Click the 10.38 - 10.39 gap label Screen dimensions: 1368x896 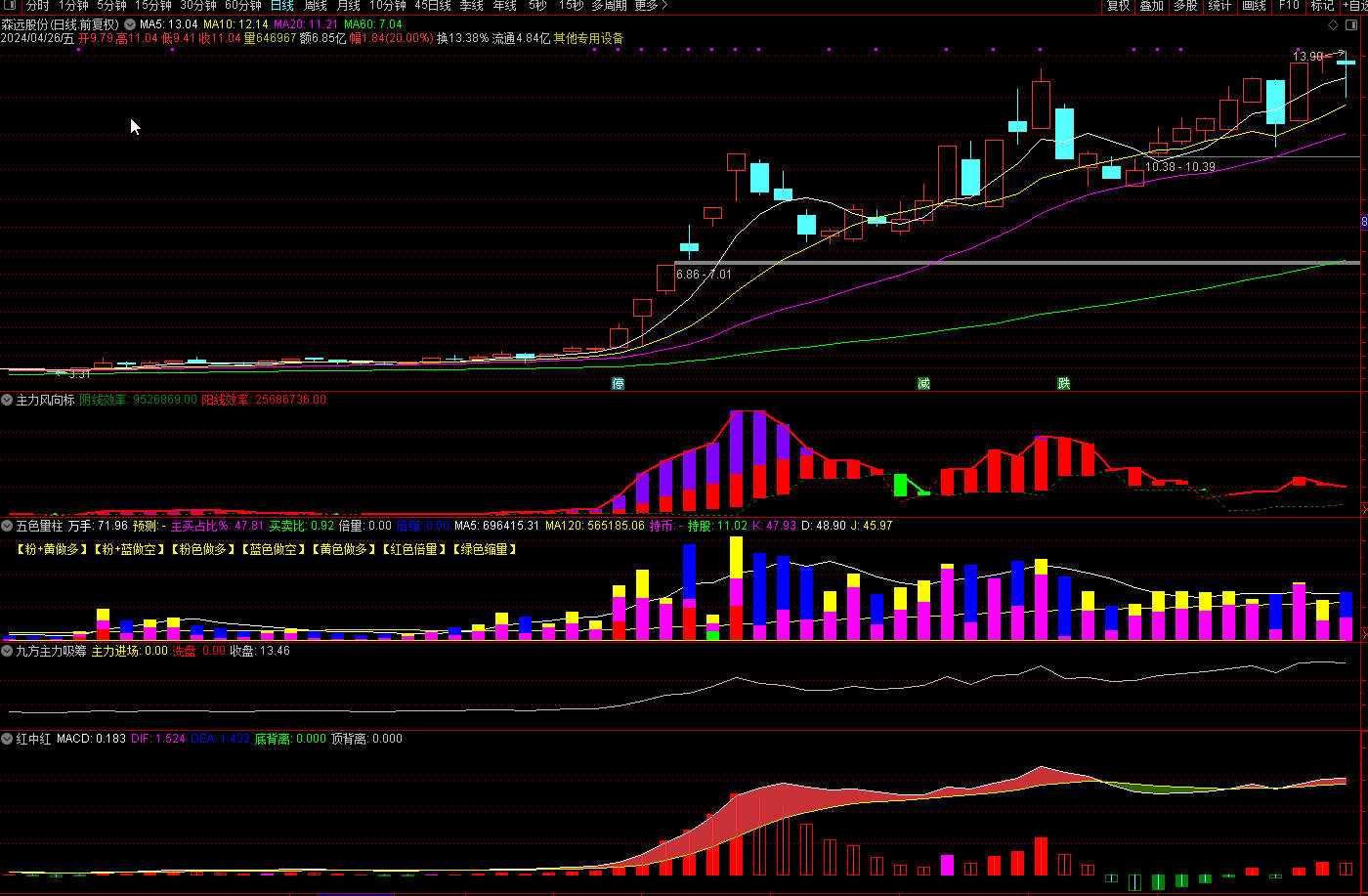point(1180,167)
